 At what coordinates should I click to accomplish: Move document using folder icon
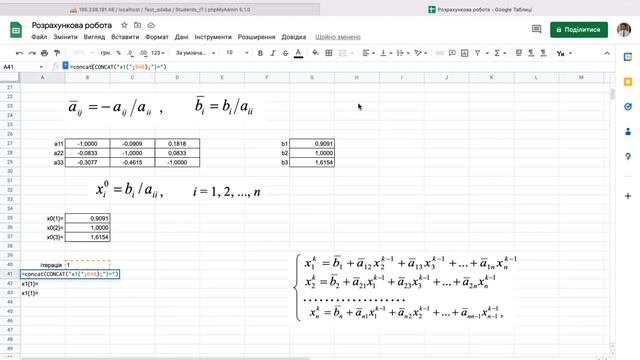[x=138, y=25]
